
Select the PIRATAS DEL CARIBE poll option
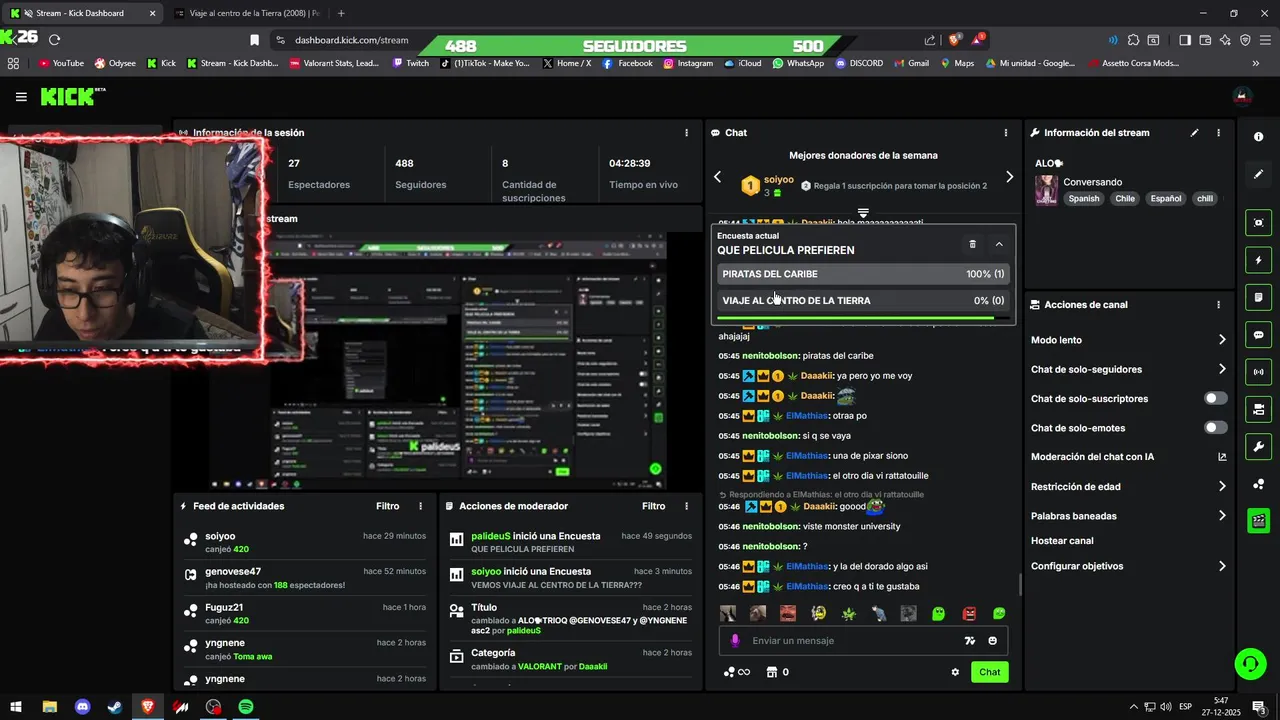coord(863,274)
